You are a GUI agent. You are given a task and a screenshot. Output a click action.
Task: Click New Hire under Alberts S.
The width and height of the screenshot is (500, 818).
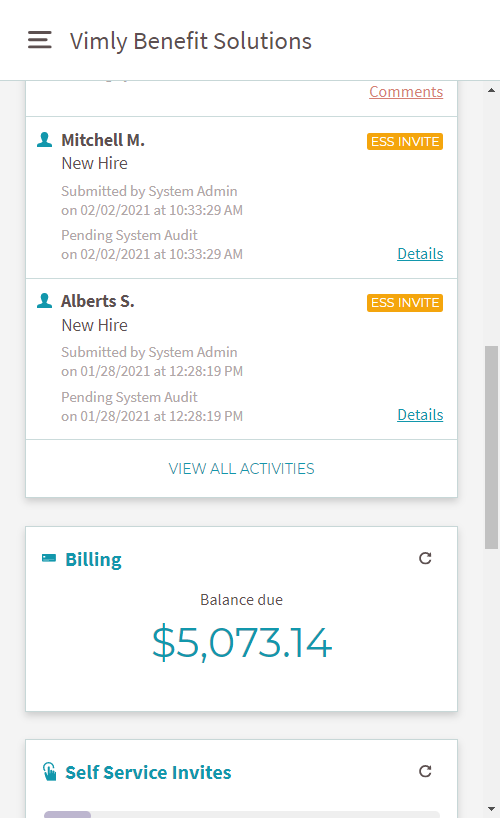point(94,325)
